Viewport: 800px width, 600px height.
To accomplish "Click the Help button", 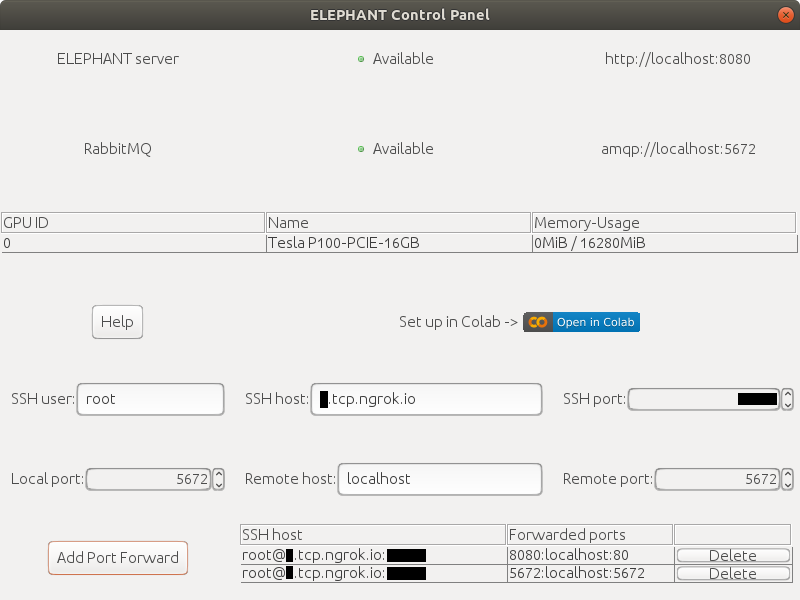I will pos(117,322).
